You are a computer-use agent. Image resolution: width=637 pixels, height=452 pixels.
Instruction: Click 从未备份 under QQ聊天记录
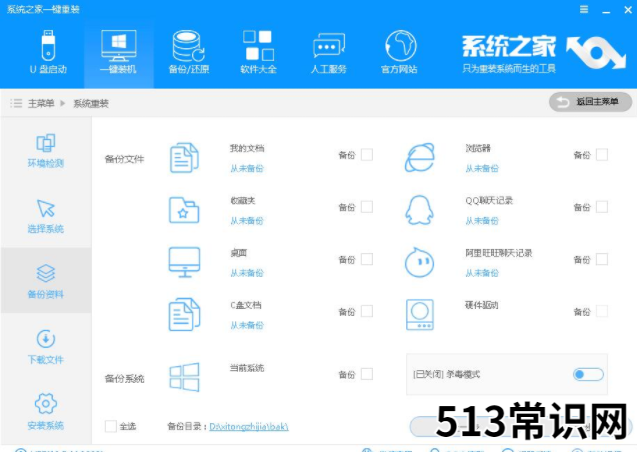(x=482, y=221)
